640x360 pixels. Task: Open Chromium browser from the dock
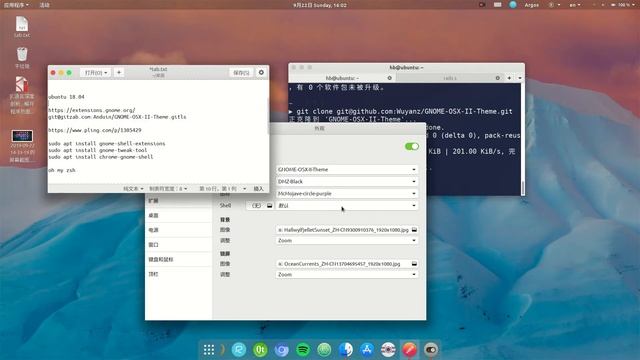281,350
